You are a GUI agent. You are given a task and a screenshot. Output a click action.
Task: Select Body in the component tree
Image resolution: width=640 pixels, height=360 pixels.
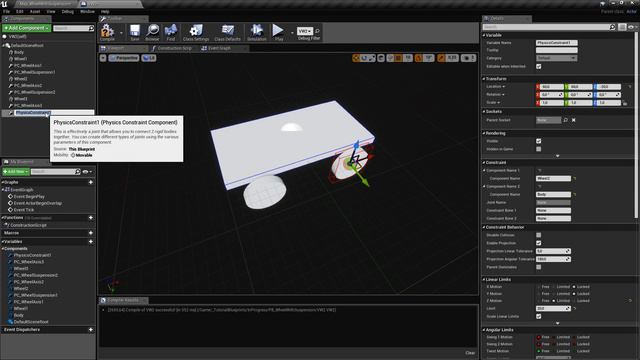[x=19, y=52]
